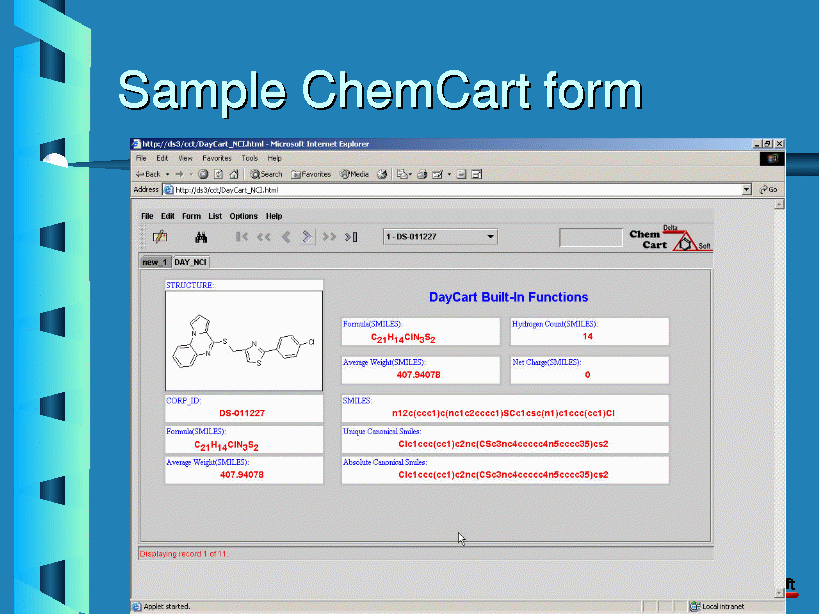
Task: Click the browser Forward arrow
Action: coord(180,174)
